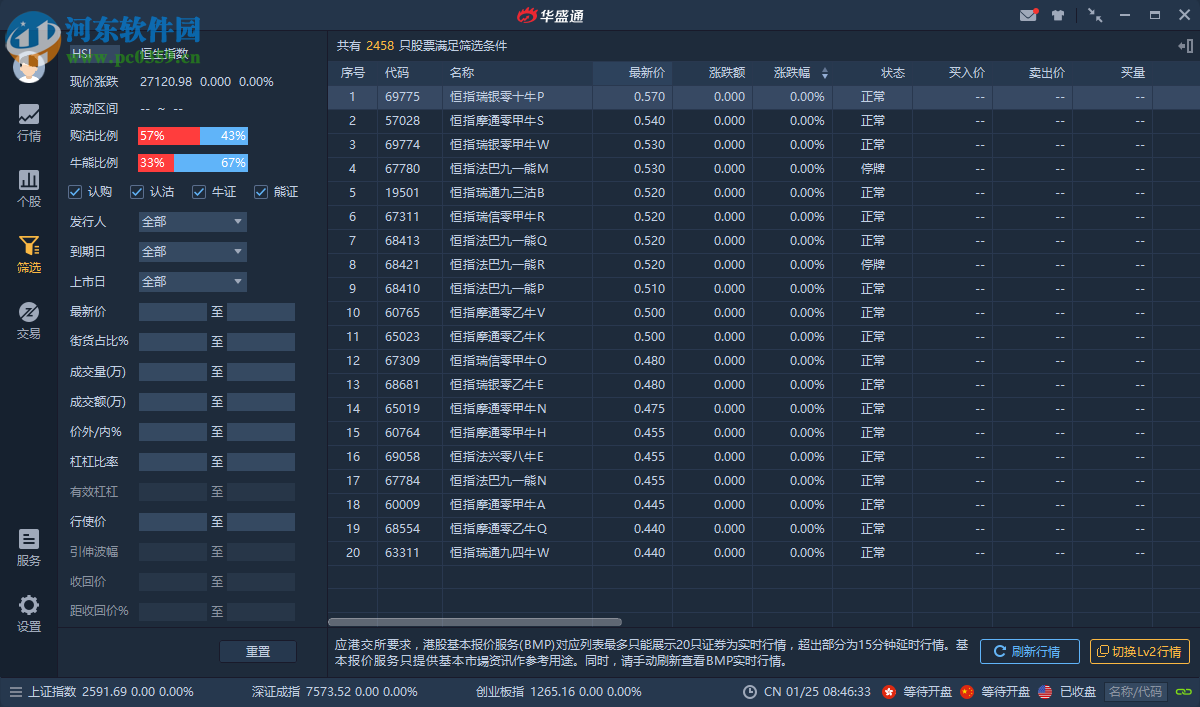1200x707 pixels.
Task: Disable the 牛证 filter checkbox
Action: [x=201, y=191]
